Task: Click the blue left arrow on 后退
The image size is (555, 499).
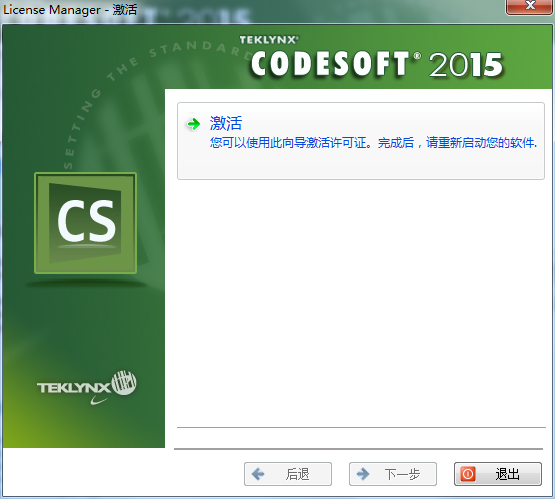Action: click(258, 474)
